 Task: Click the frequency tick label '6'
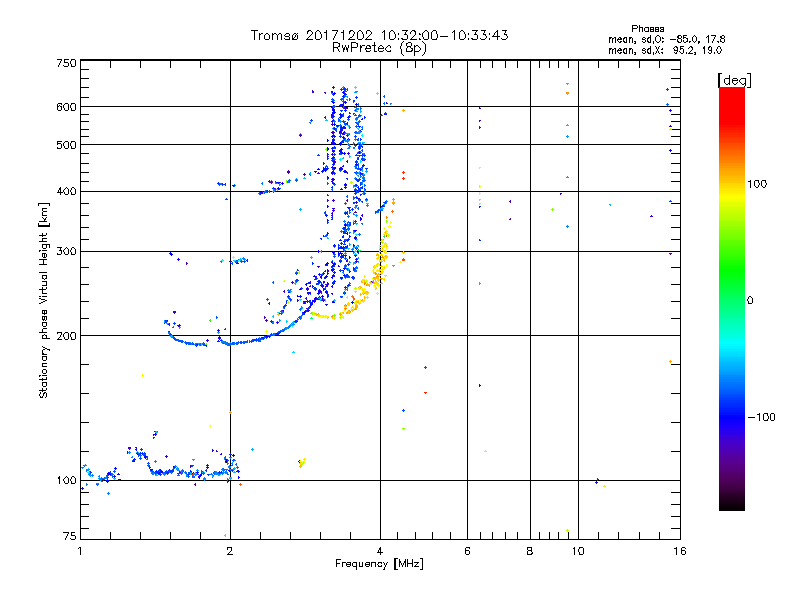(x=467, y=551)
